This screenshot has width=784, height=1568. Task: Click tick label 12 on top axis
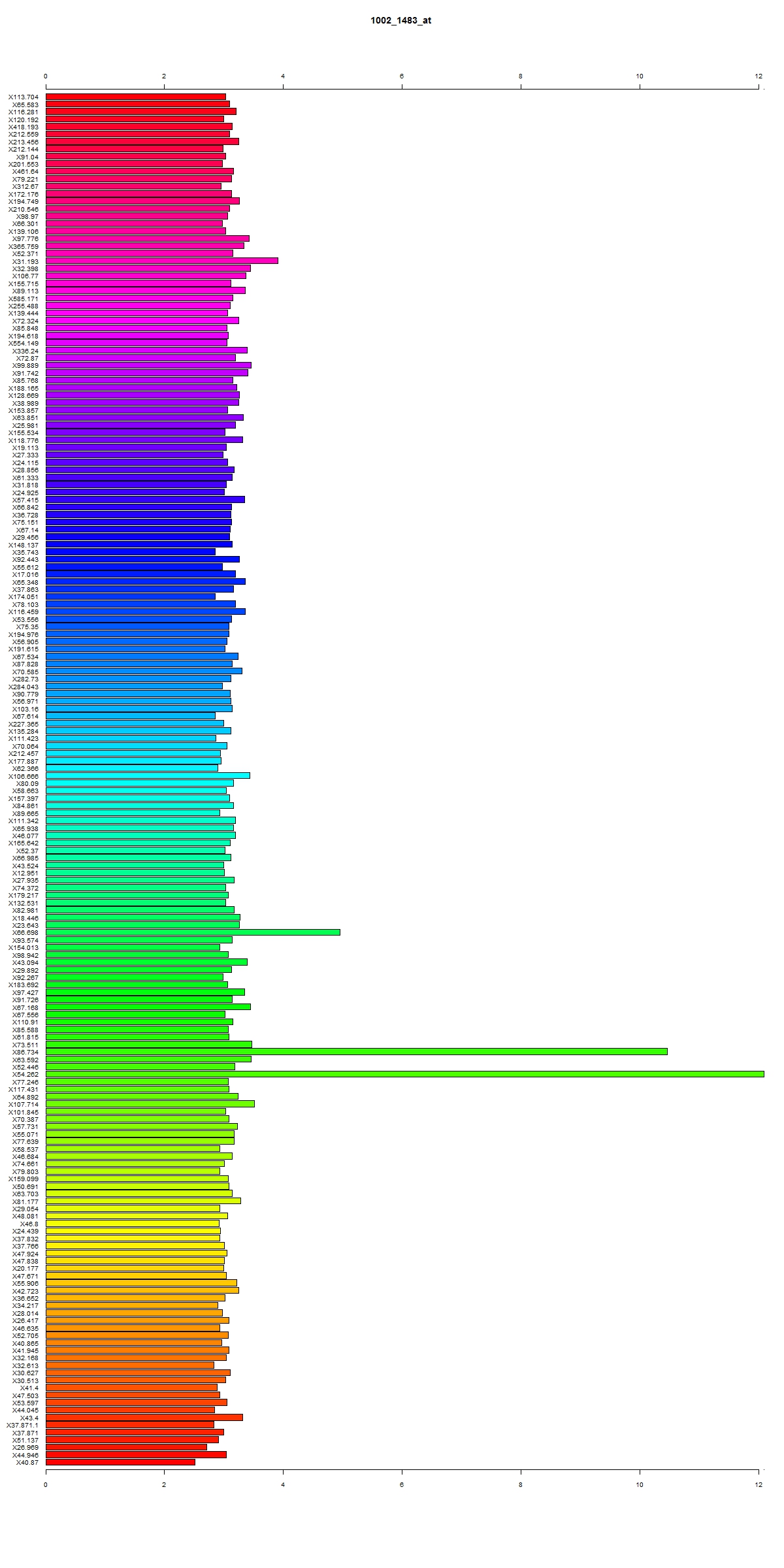point(759,76)
